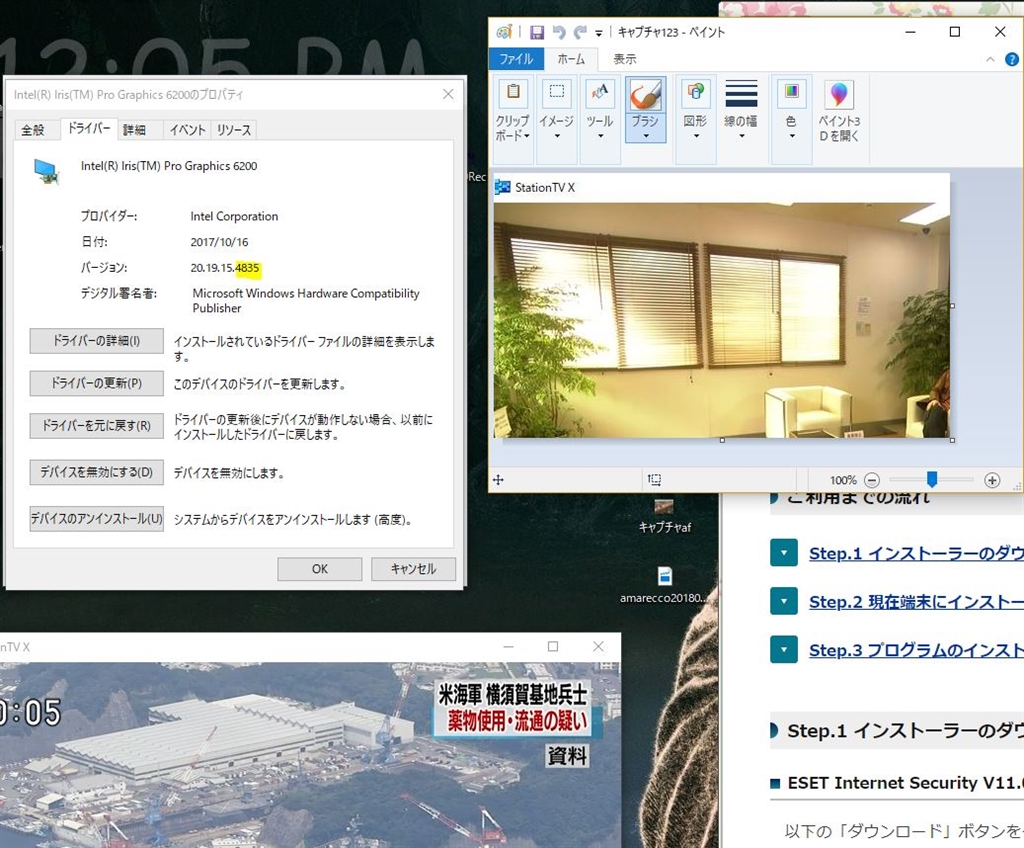Screen dimensions: 1024x848
Task: Click zoom out minus button in Paint
Action: 872,480
